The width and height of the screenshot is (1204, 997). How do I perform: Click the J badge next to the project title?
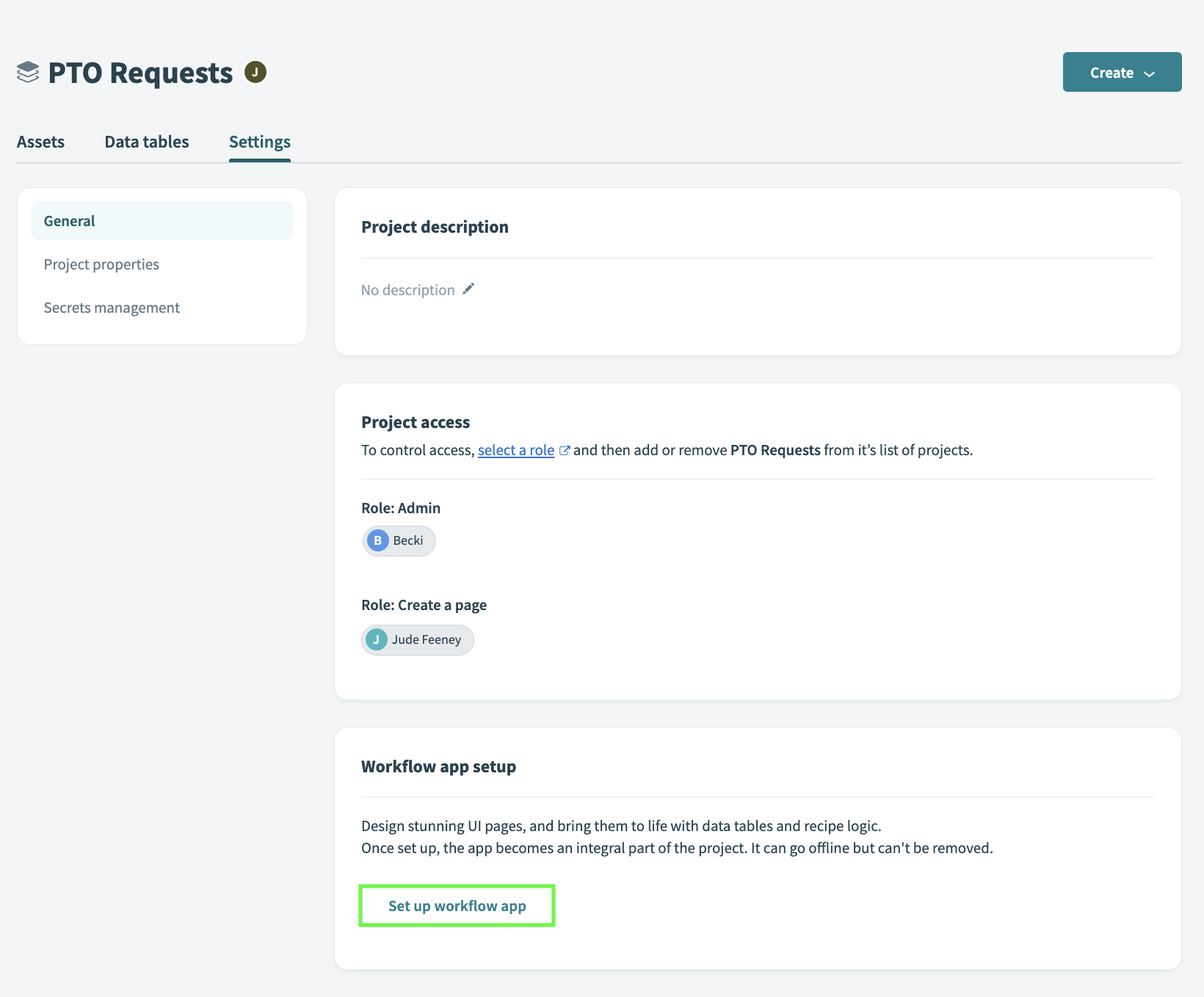255,72
